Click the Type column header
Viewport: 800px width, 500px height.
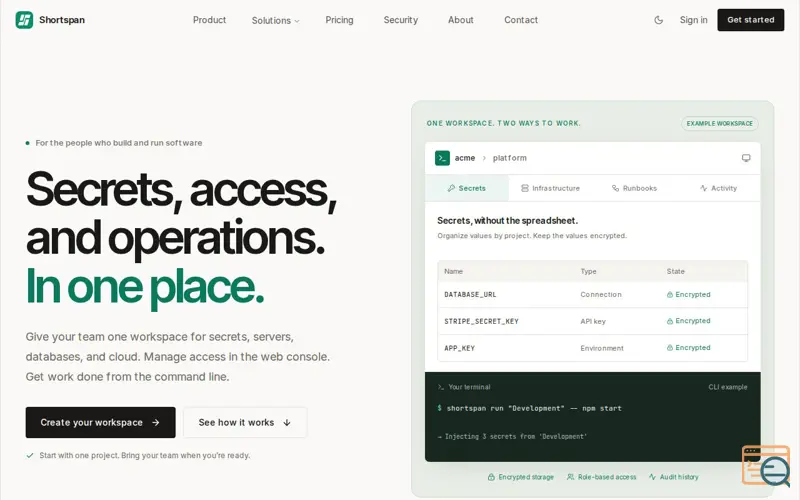pyautogui.click(x=588, y=271)
